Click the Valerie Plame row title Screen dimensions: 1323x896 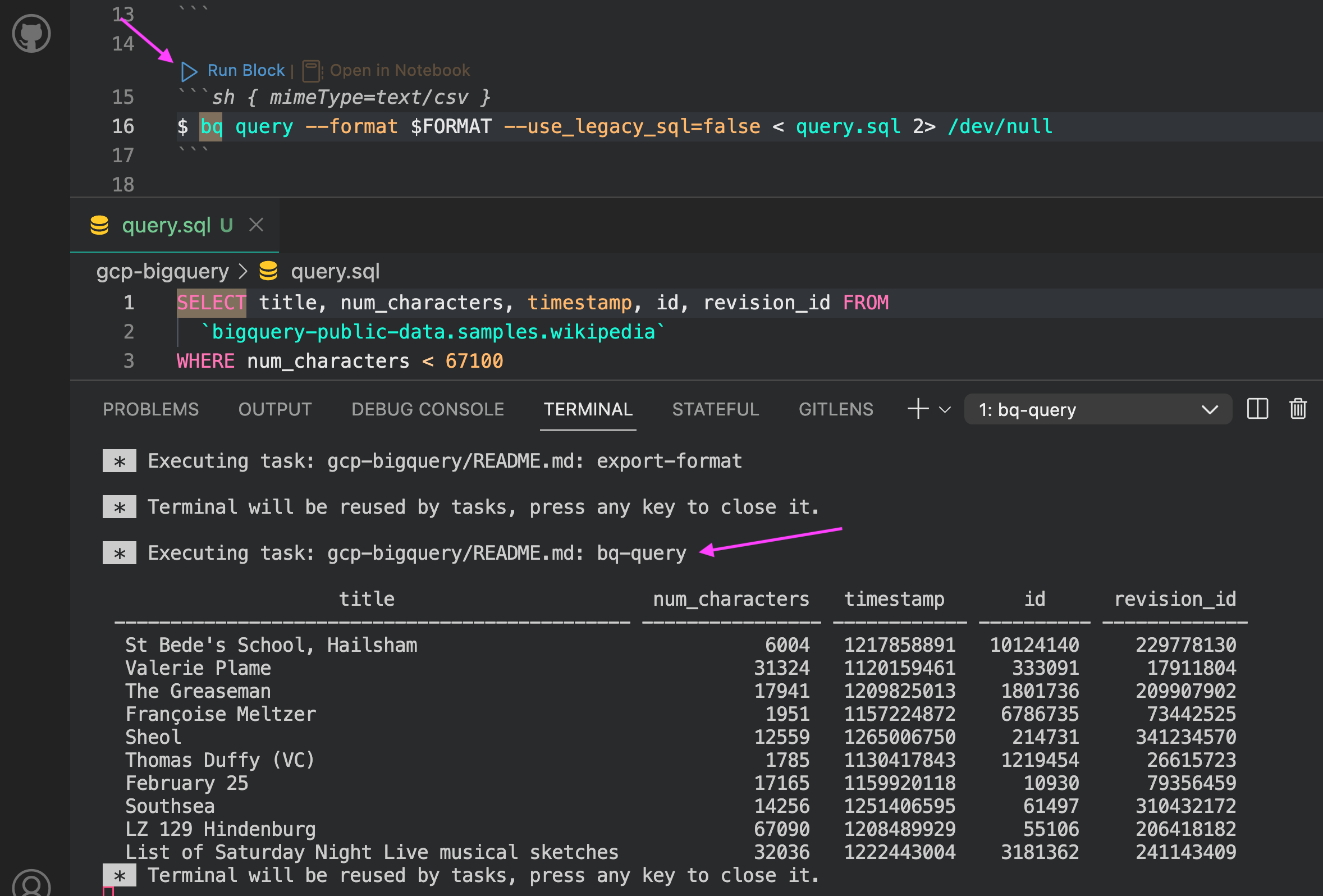pyautogui.click(x=198, y=668)
